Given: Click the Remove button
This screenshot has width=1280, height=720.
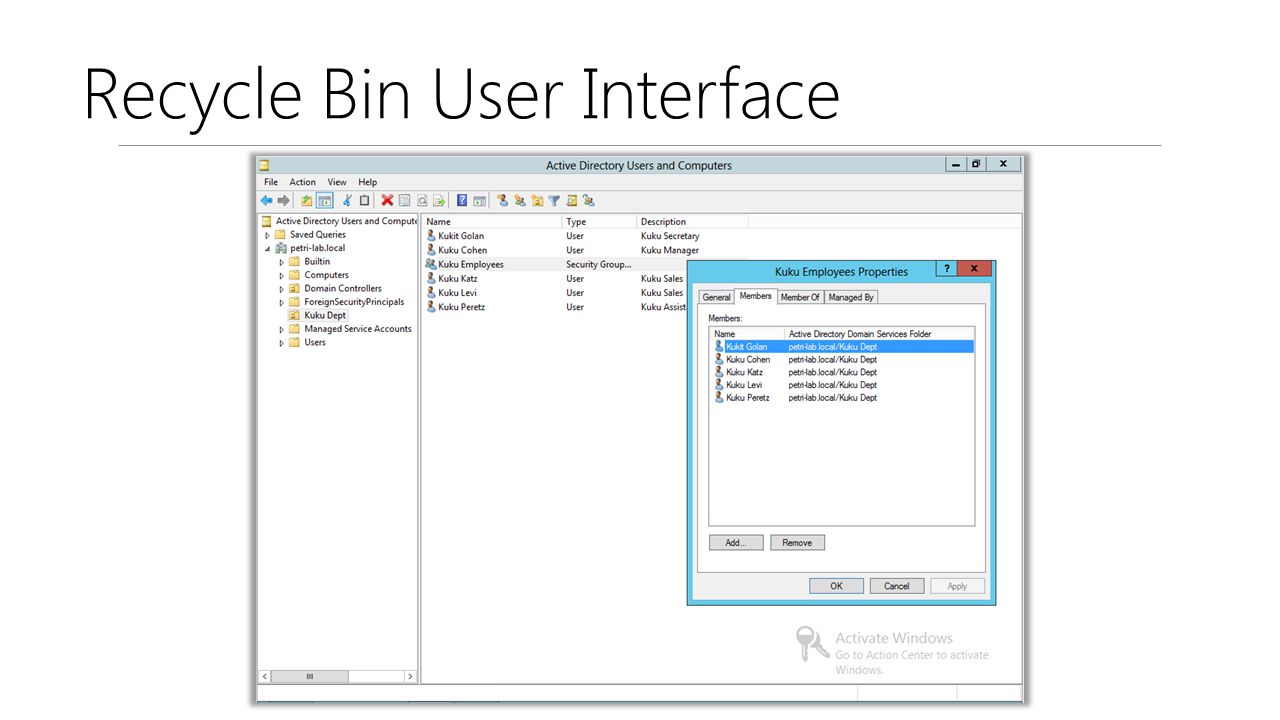Looking at the screenshot, I should (x=797, y=542).
